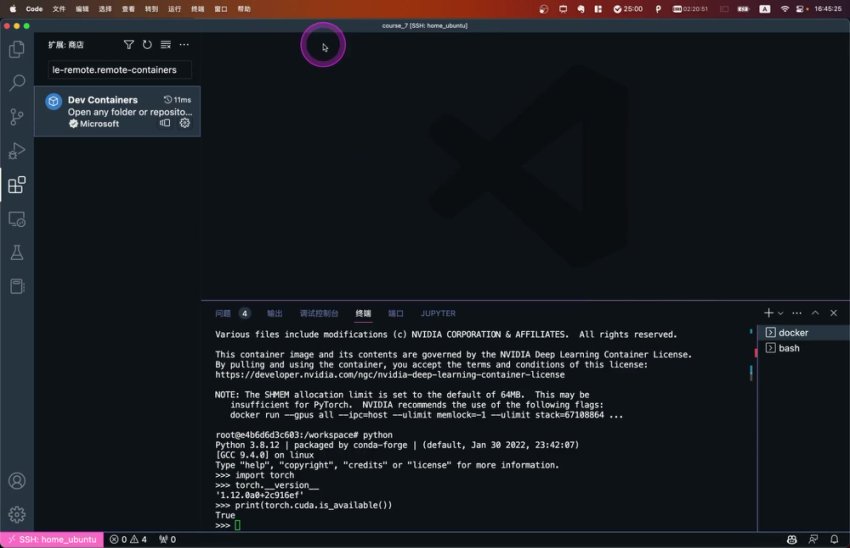
Task: Click the filter extensions funnel icon
Action: tap(129, 45)
